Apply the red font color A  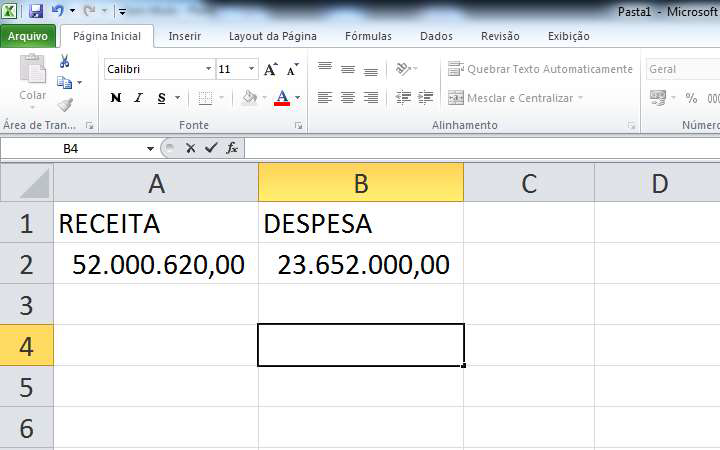point(282,97)
